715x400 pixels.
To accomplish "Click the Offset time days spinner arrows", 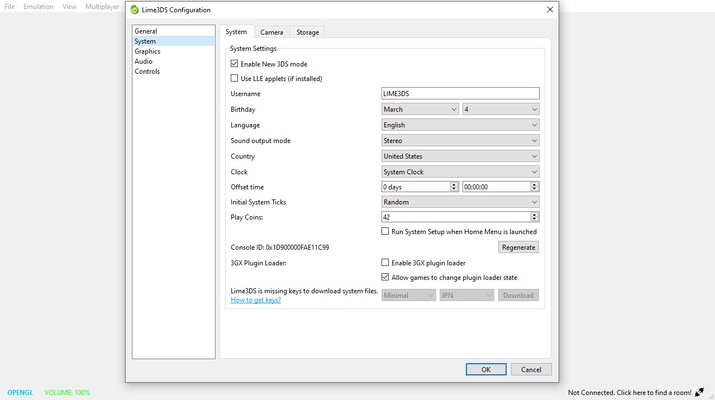I will 454,187.
